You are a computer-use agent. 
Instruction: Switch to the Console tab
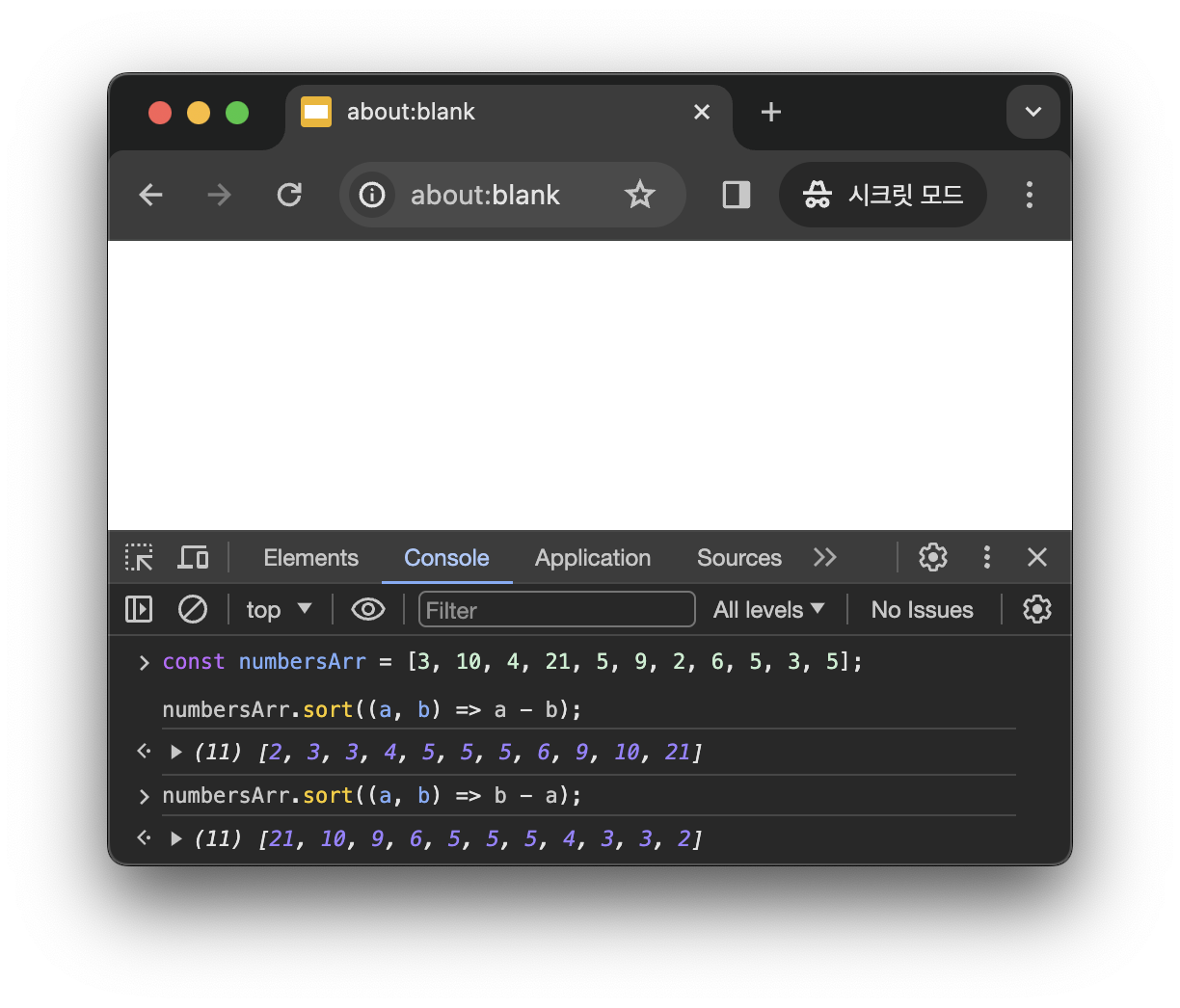(x=446, y=558)
